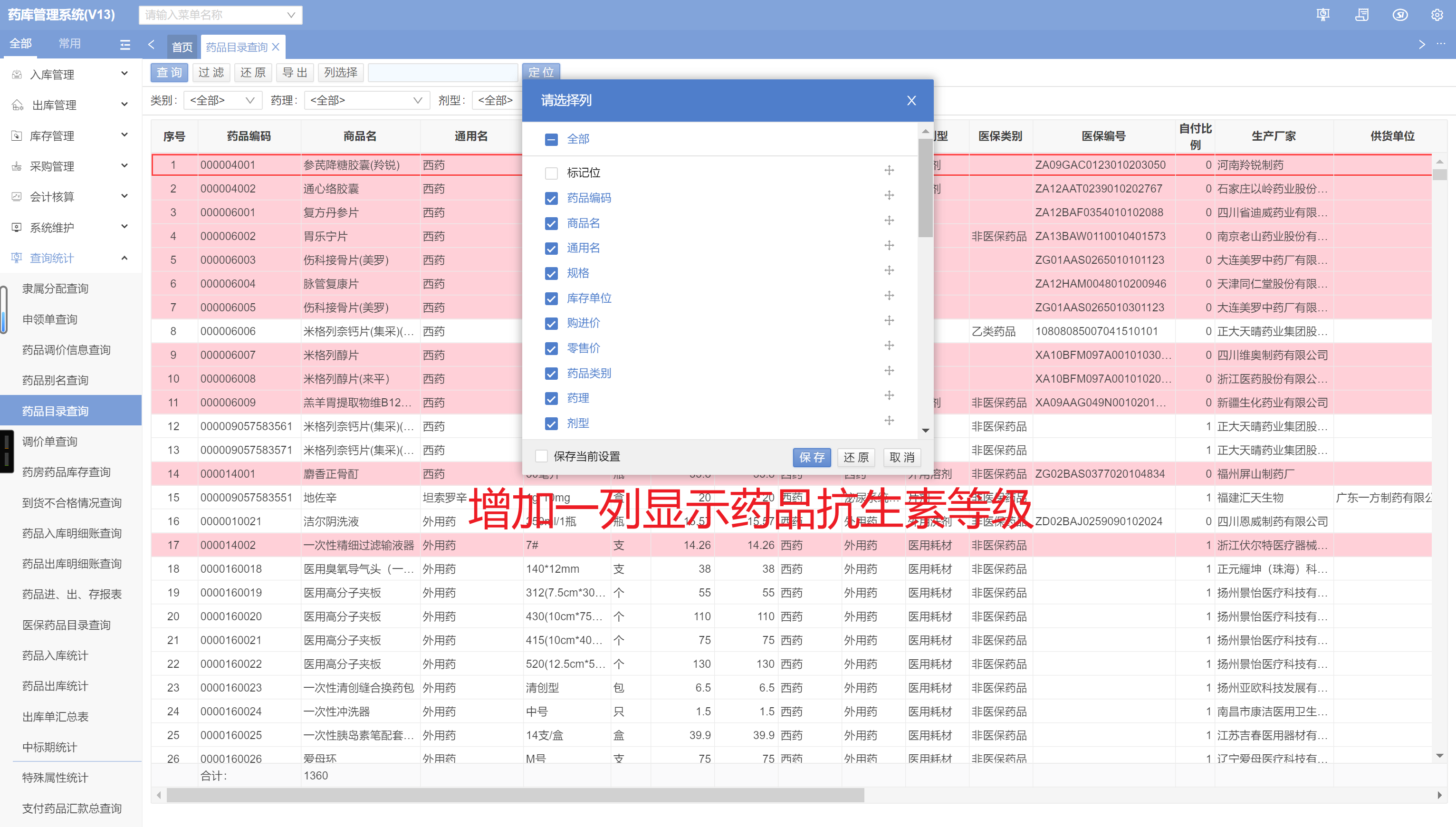Screen dimensions: 1456x827
Task: Collapse sidebar with the menu fold icon
Action: [x=125, y=44]
